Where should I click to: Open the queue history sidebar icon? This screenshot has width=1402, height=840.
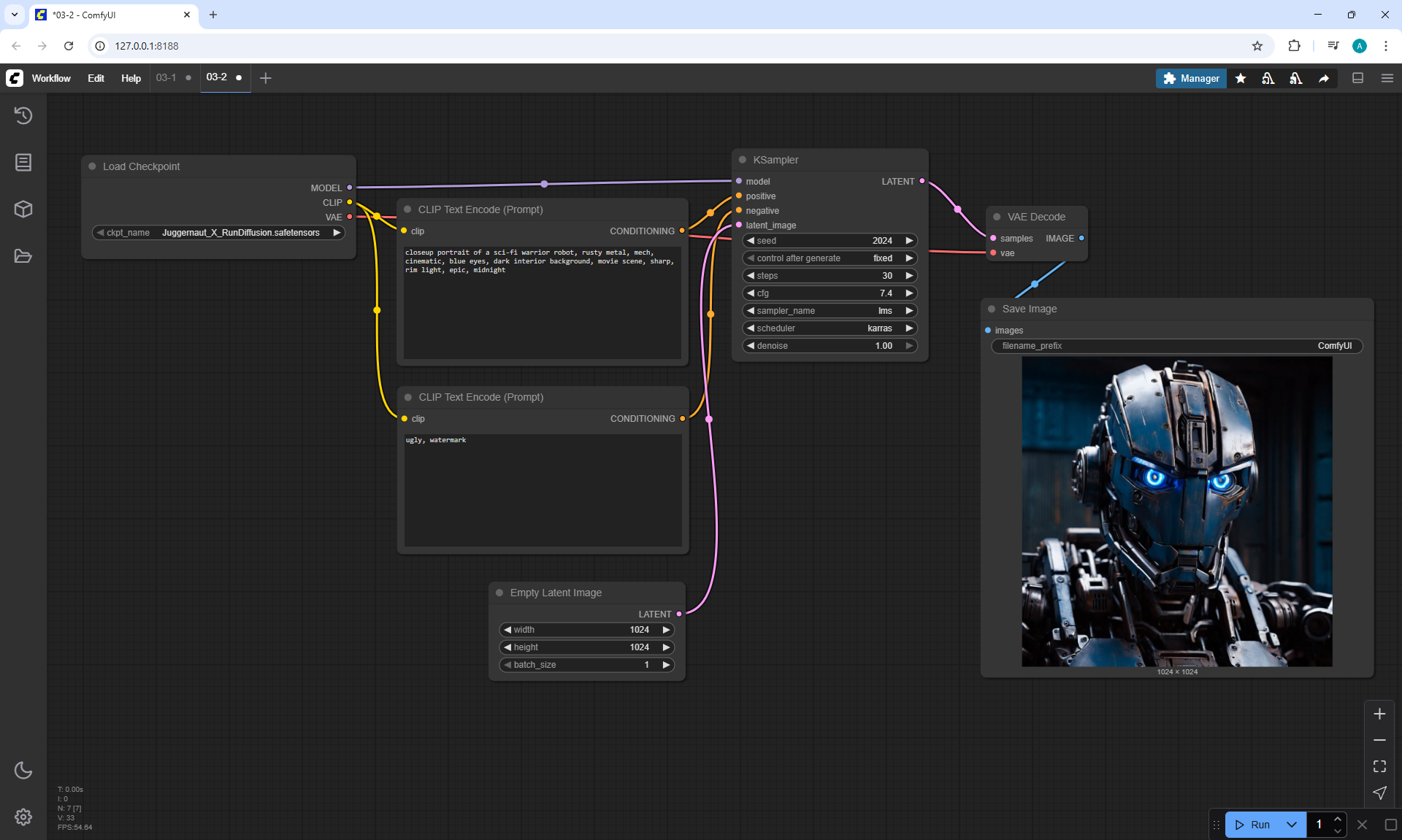point(23,115)
